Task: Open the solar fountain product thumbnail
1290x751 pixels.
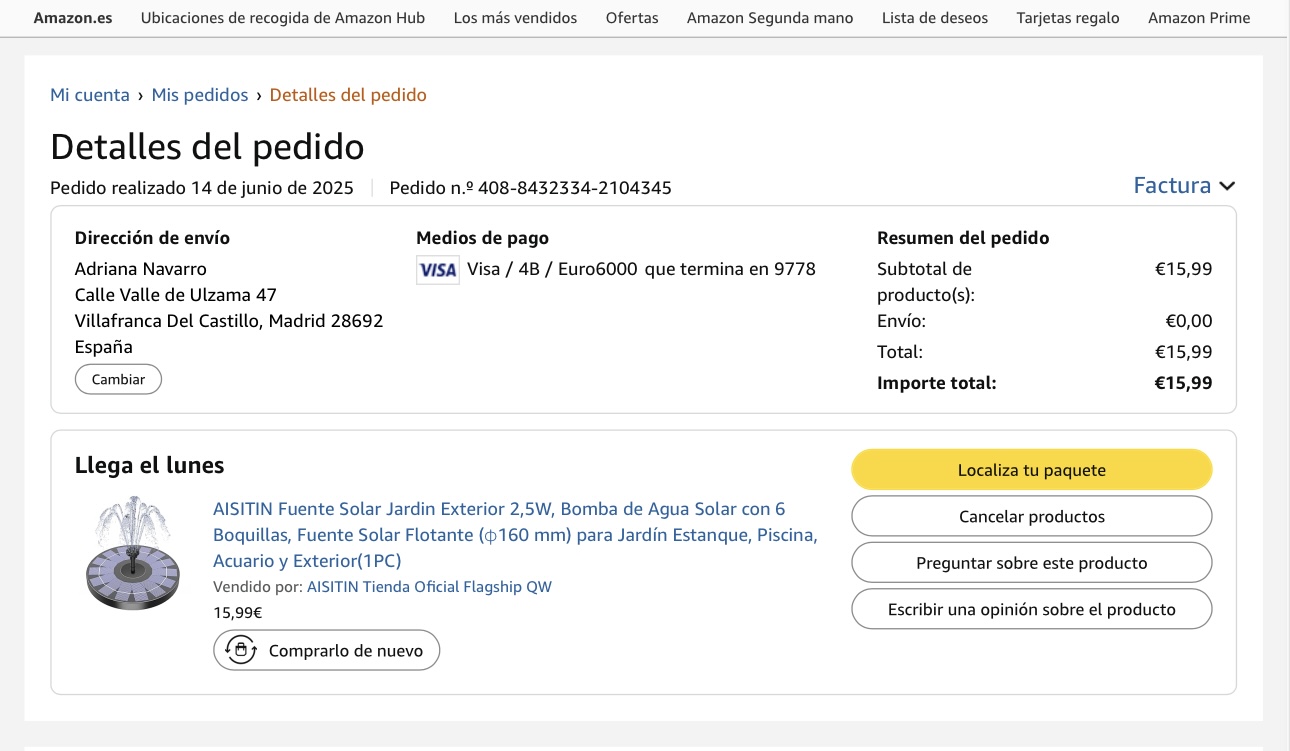Action: point(131,553)
